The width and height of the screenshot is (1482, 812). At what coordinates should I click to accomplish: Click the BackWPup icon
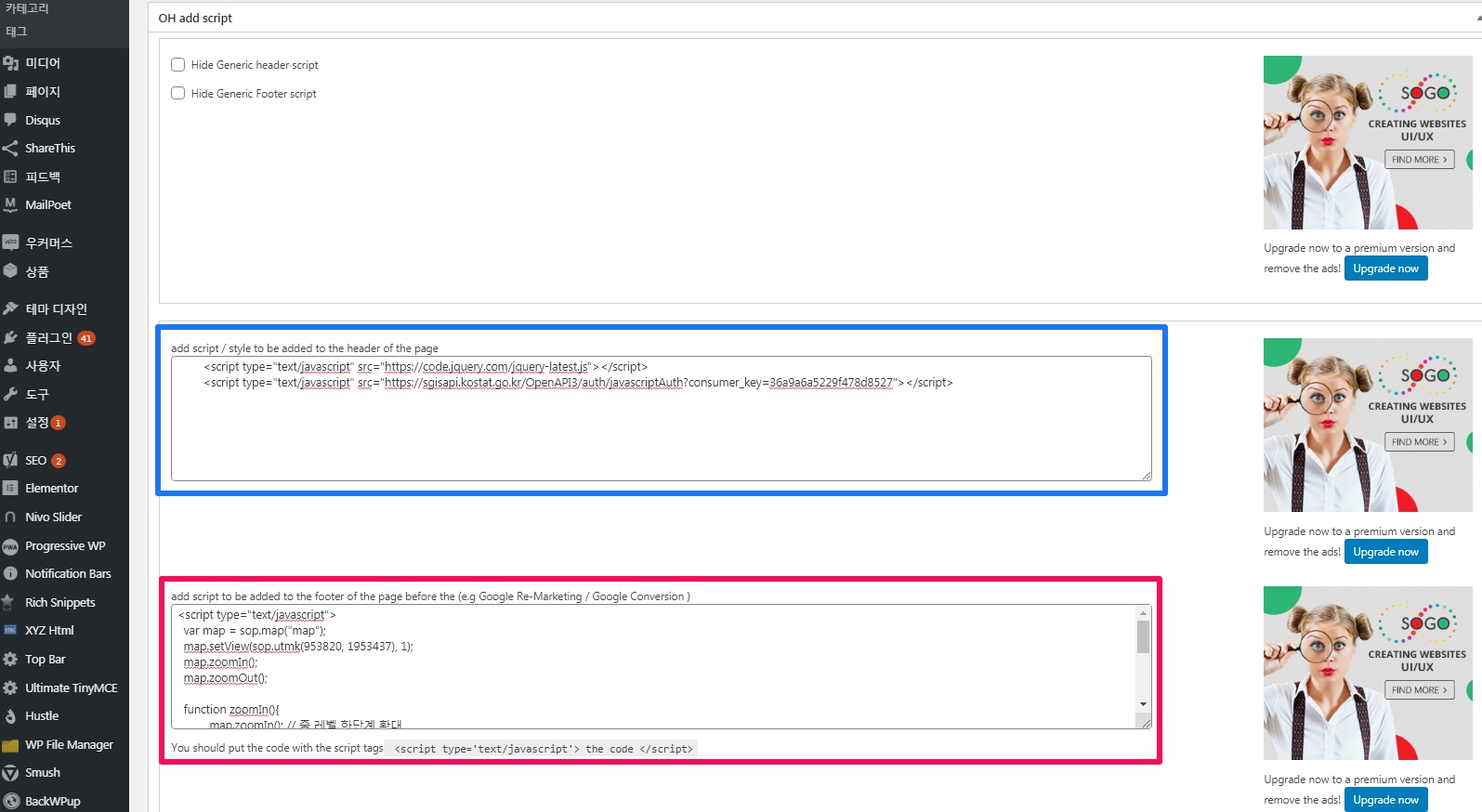[10, 801]
